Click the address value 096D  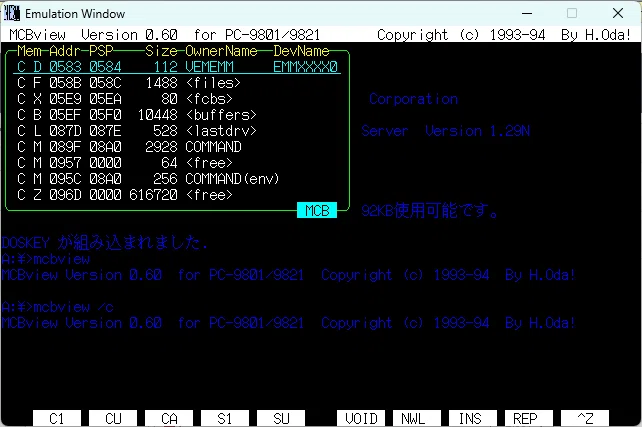65,194
